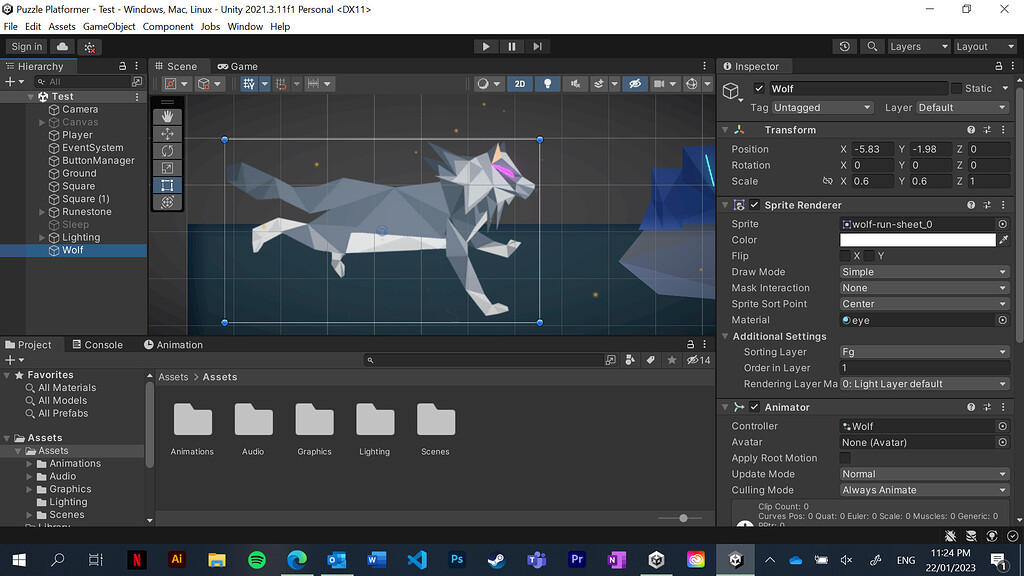This screenshot has height=576, width=1024.
Task: Toggle scene lighting with the lightbulb icon
Action: [548, 84]
